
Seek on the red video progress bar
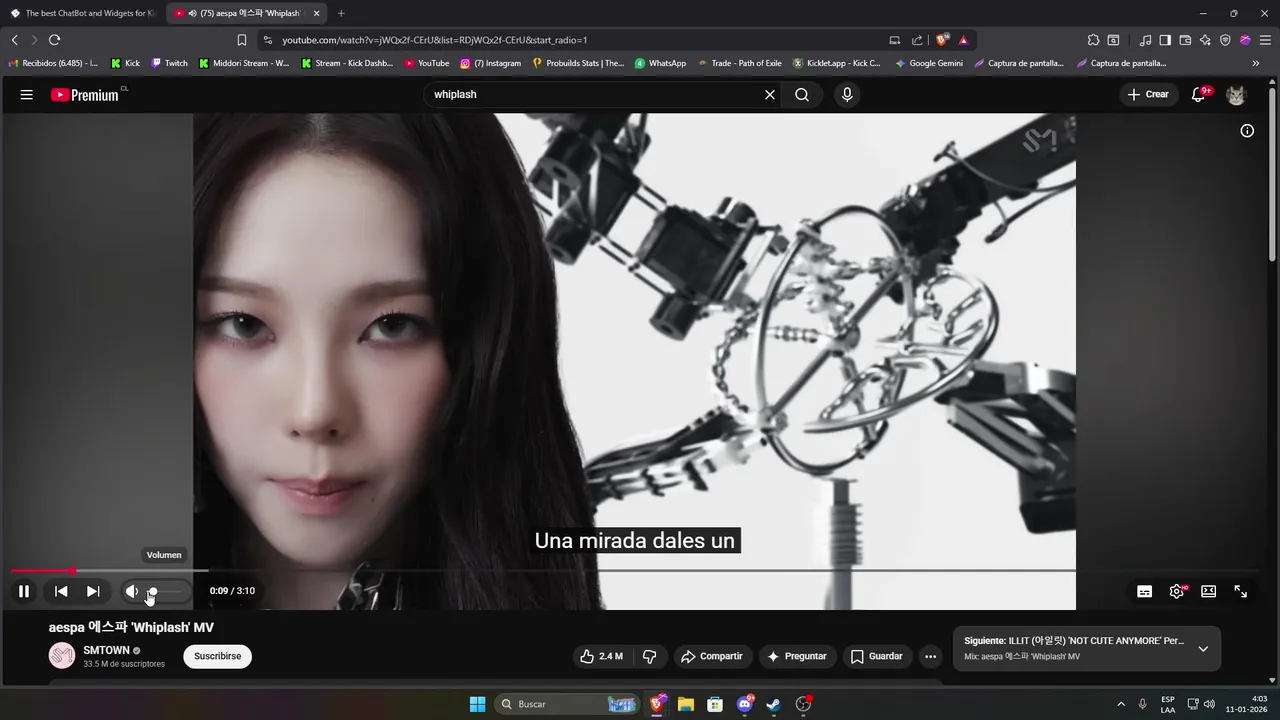43,571
